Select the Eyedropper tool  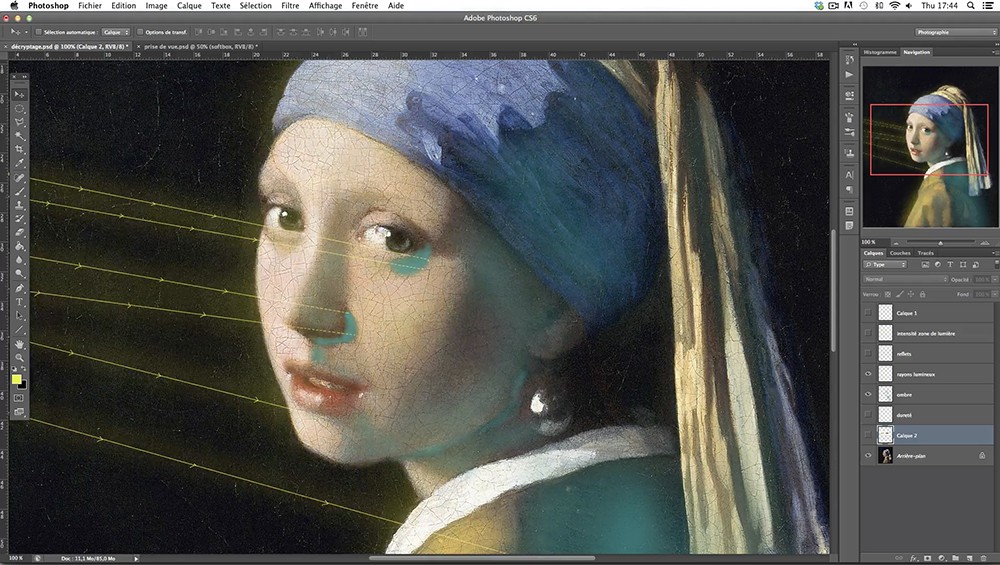pos(19,163)
